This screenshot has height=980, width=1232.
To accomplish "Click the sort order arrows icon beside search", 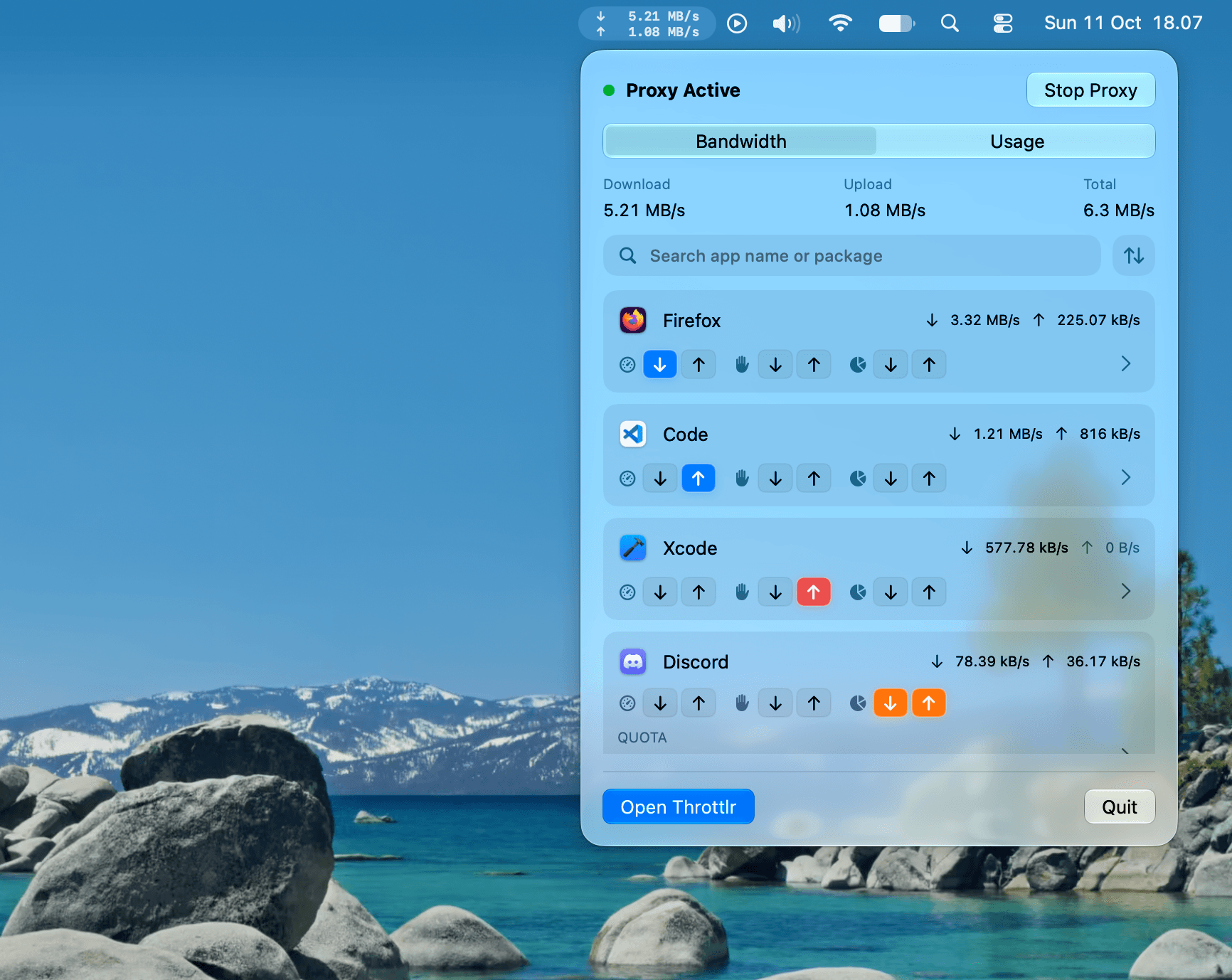I will coord(1133,255).
